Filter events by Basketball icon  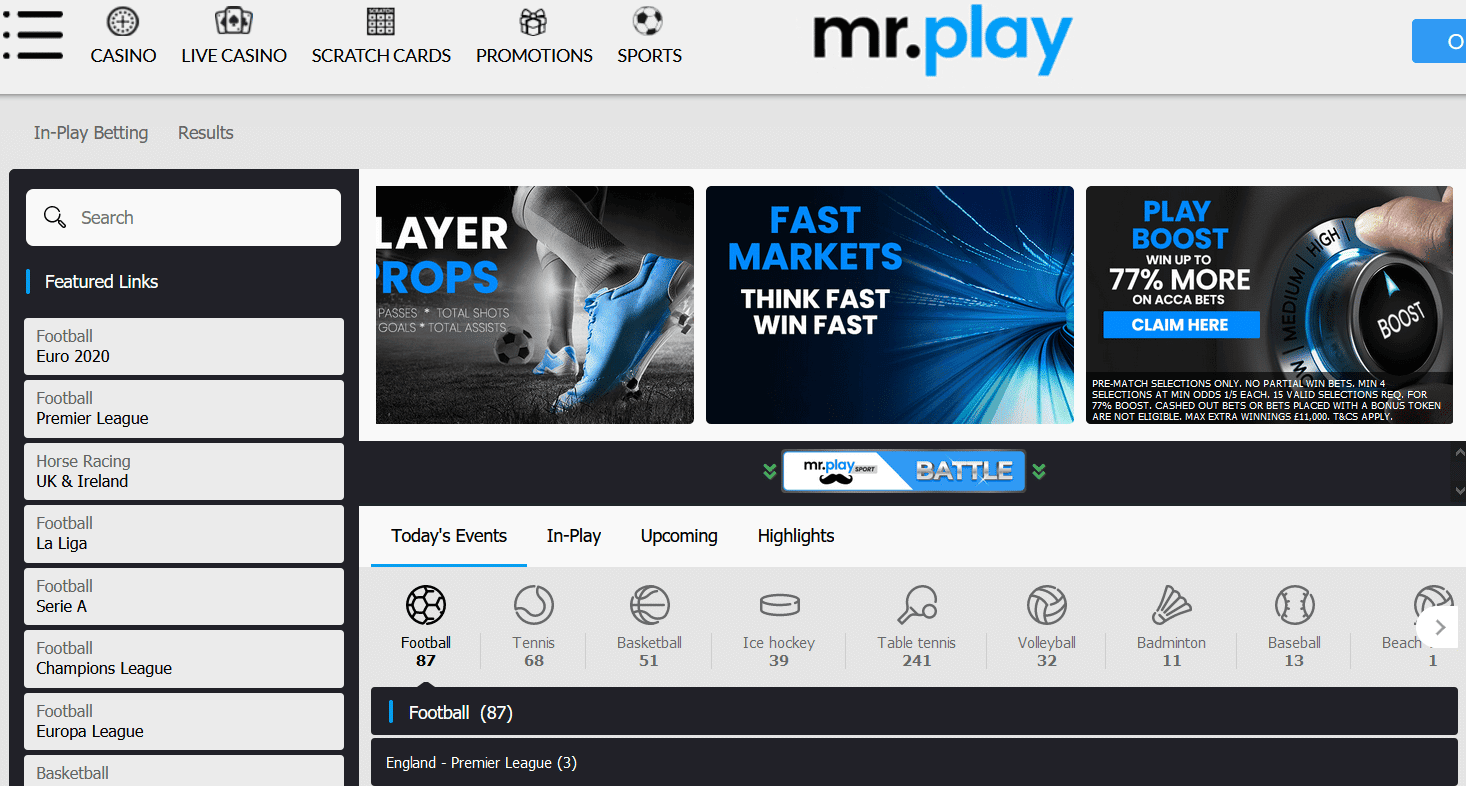click(649, 606)
